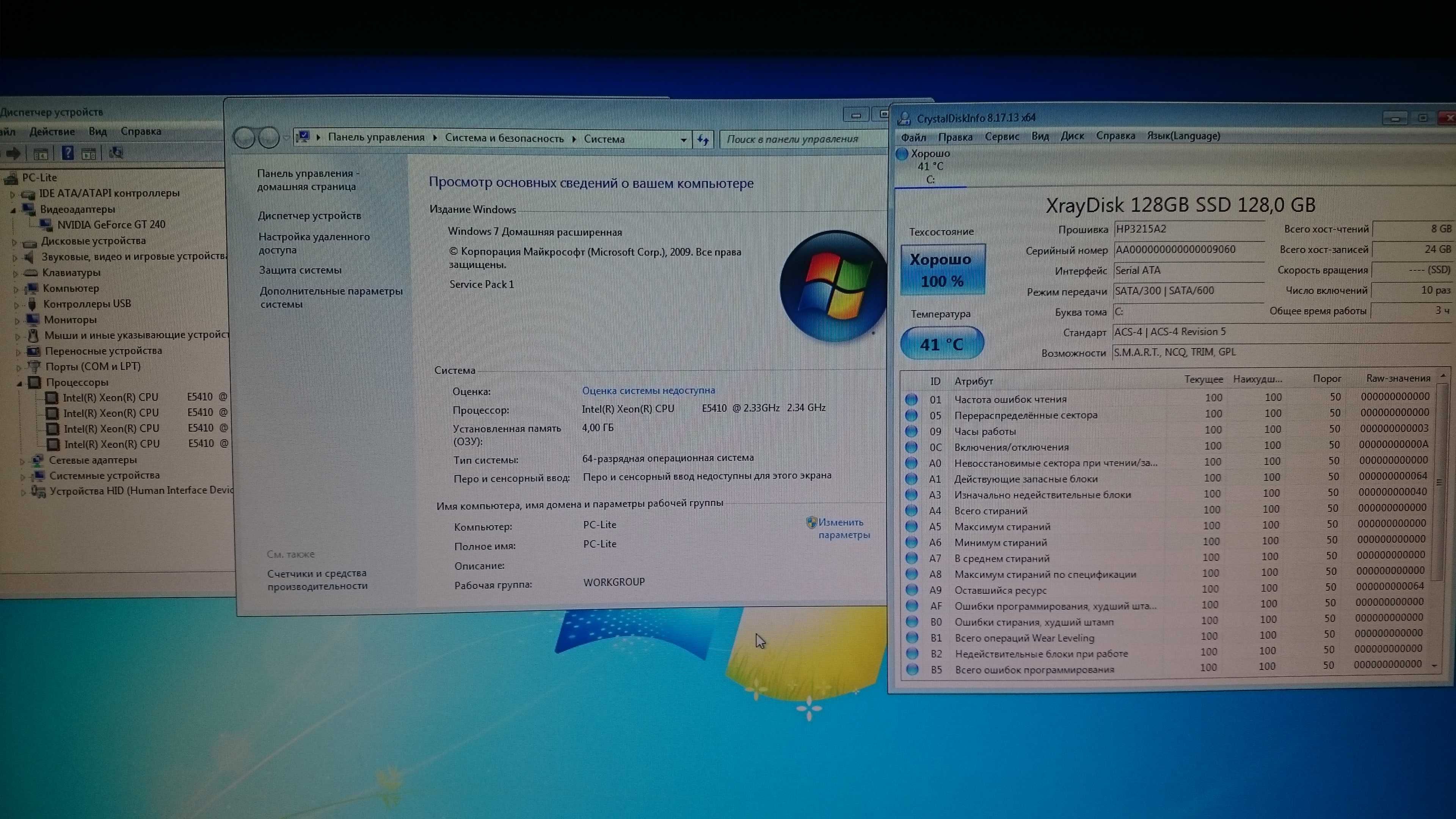
Task: Click the Прошивка field HP3215A2
Action: pos(1189,229)
